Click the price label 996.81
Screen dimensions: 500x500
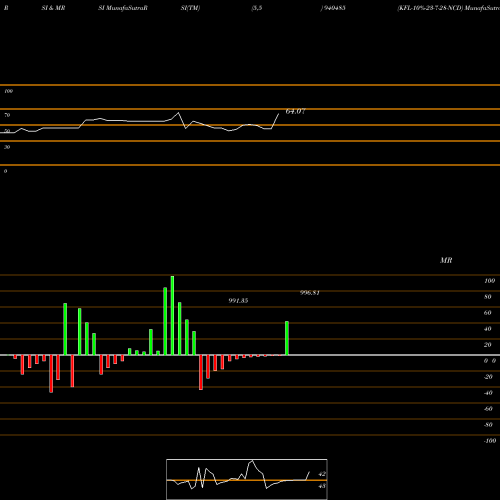point(310,293)
